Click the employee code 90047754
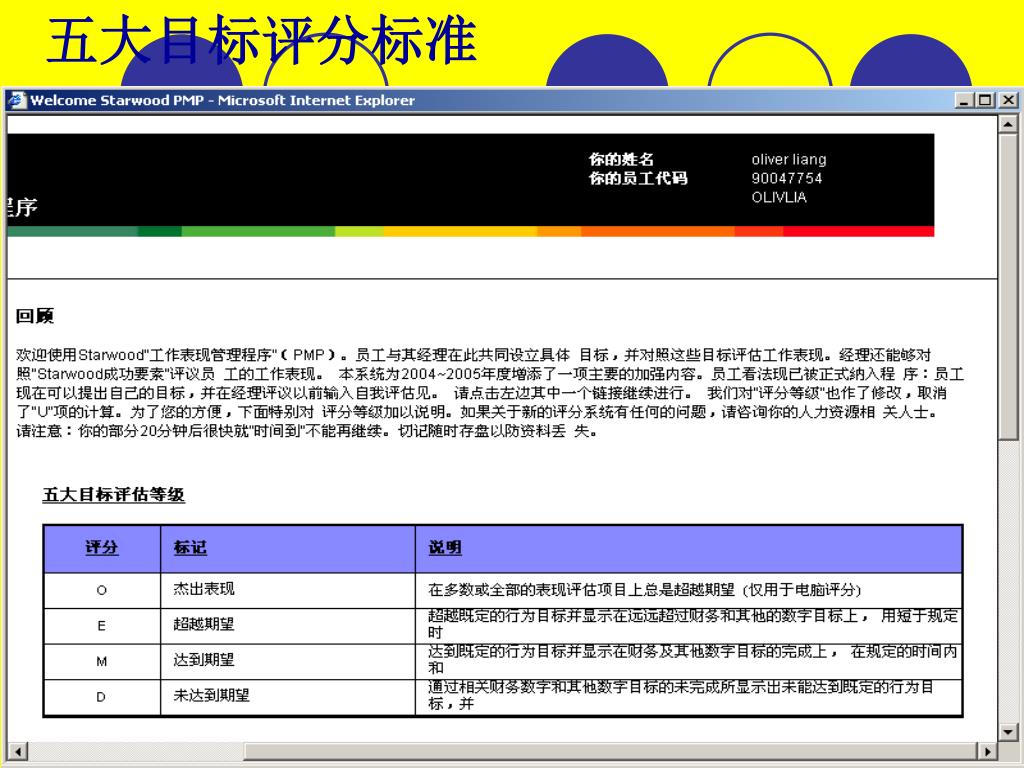Image resolution: width=1024 pixels, height=768 pixels. point(787,178)
